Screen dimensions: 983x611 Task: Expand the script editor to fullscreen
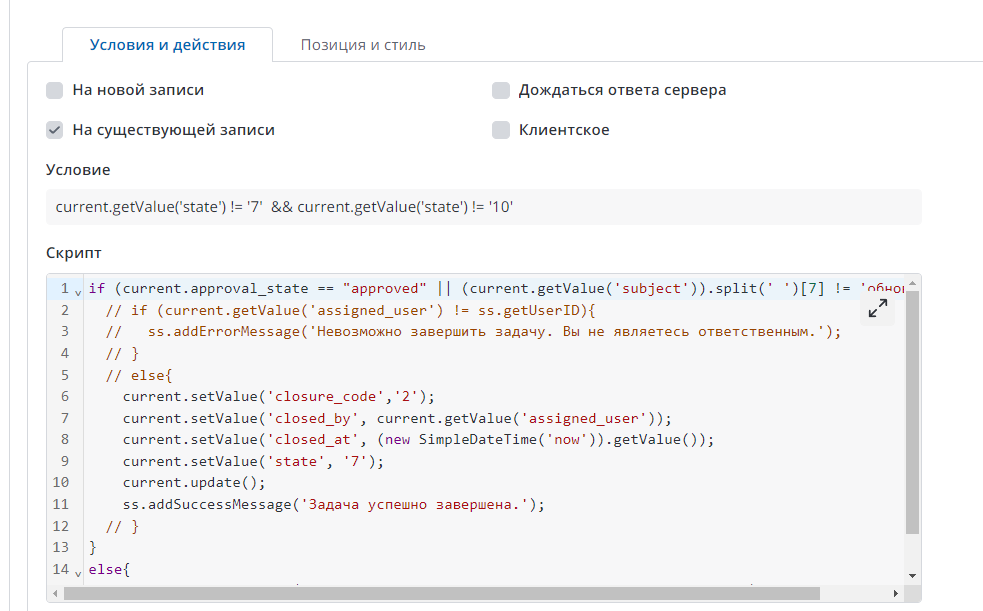(878, 309)
